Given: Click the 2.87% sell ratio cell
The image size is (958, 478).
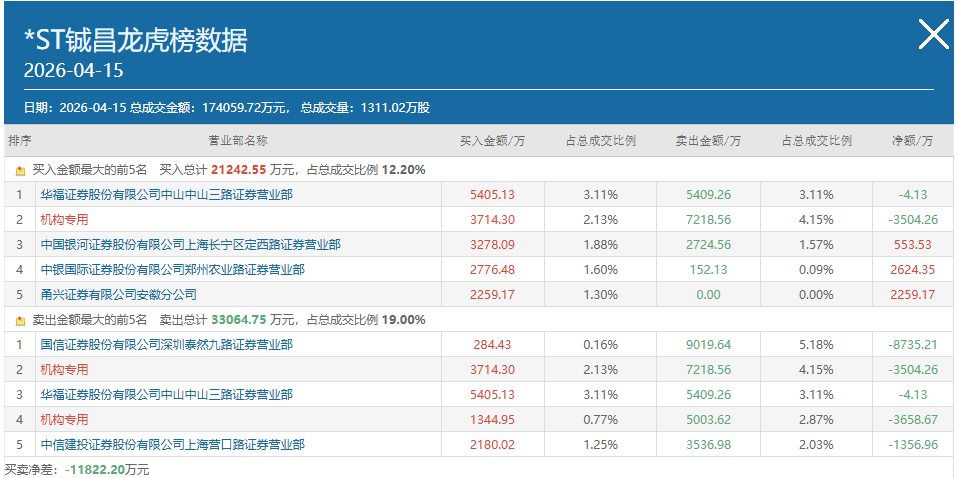Looking at the screenshot, I should click(x=816, y=420).
